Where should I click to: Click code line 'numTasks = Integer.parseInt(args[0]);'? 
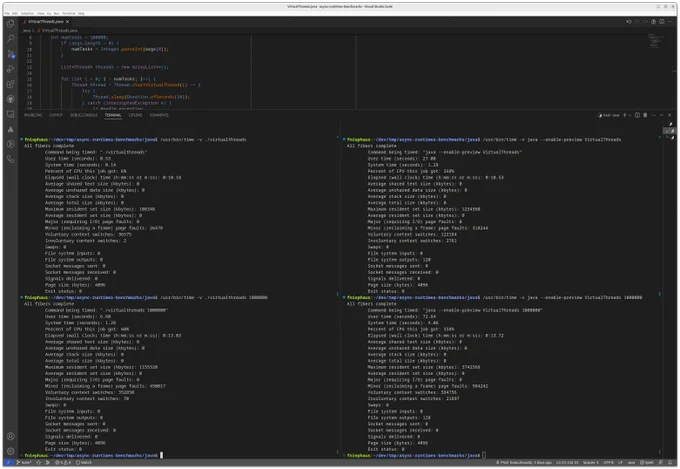[x=120, y=49]
